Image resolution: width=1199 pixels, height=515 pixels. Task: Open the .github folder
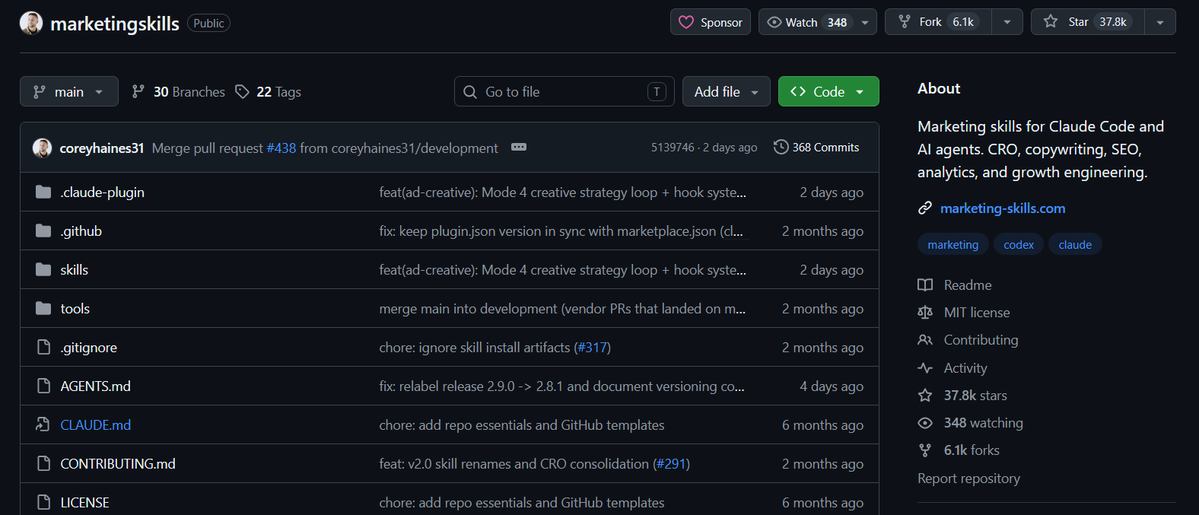[81, 231]
